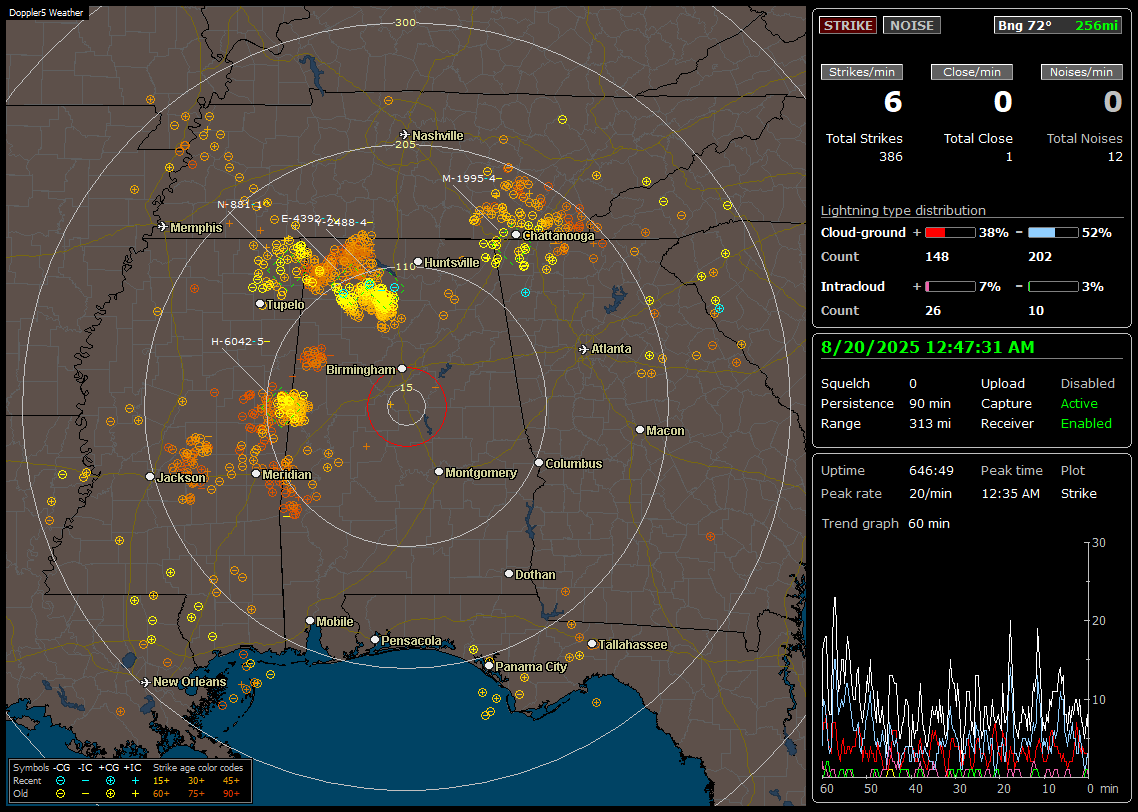Select the Montgomery city marker dot

439,472
